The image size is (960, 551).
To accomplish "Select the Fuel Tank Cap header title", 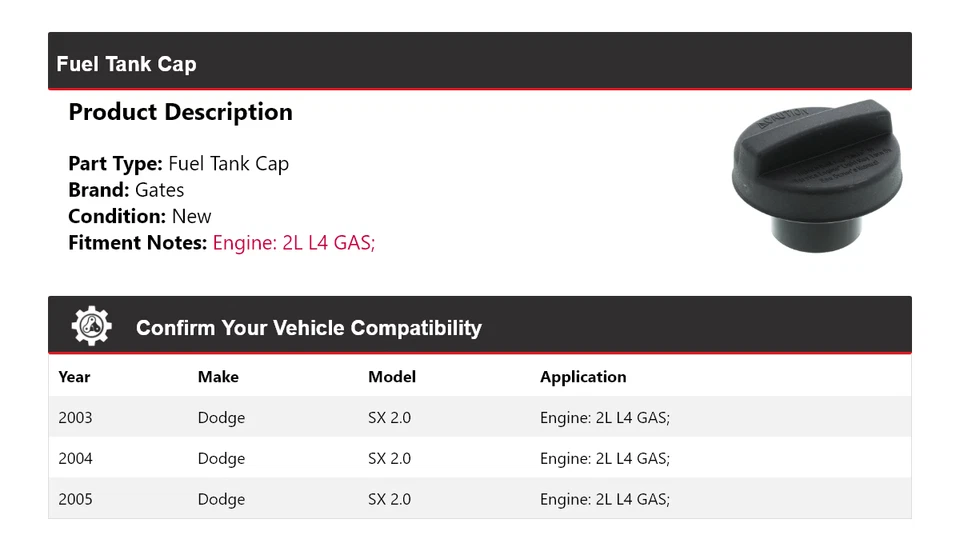I will 126,64.
